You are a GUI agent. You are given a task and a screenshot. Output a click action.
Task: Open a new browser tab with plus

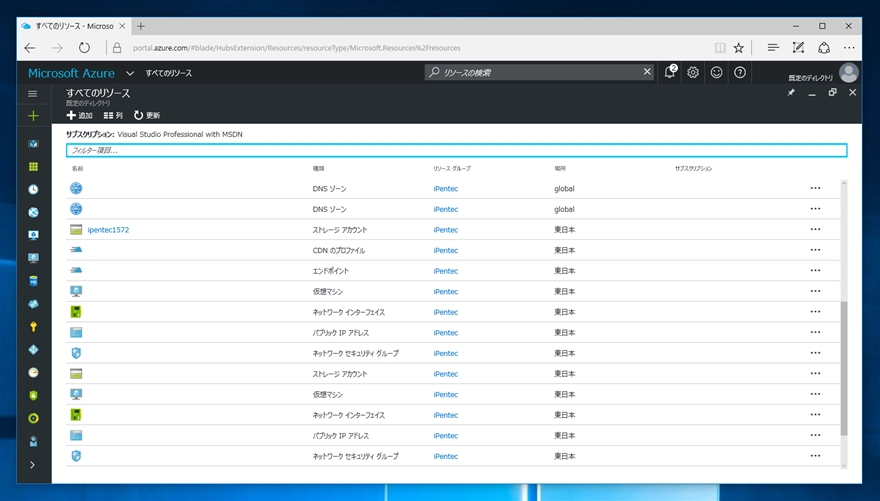141,26
